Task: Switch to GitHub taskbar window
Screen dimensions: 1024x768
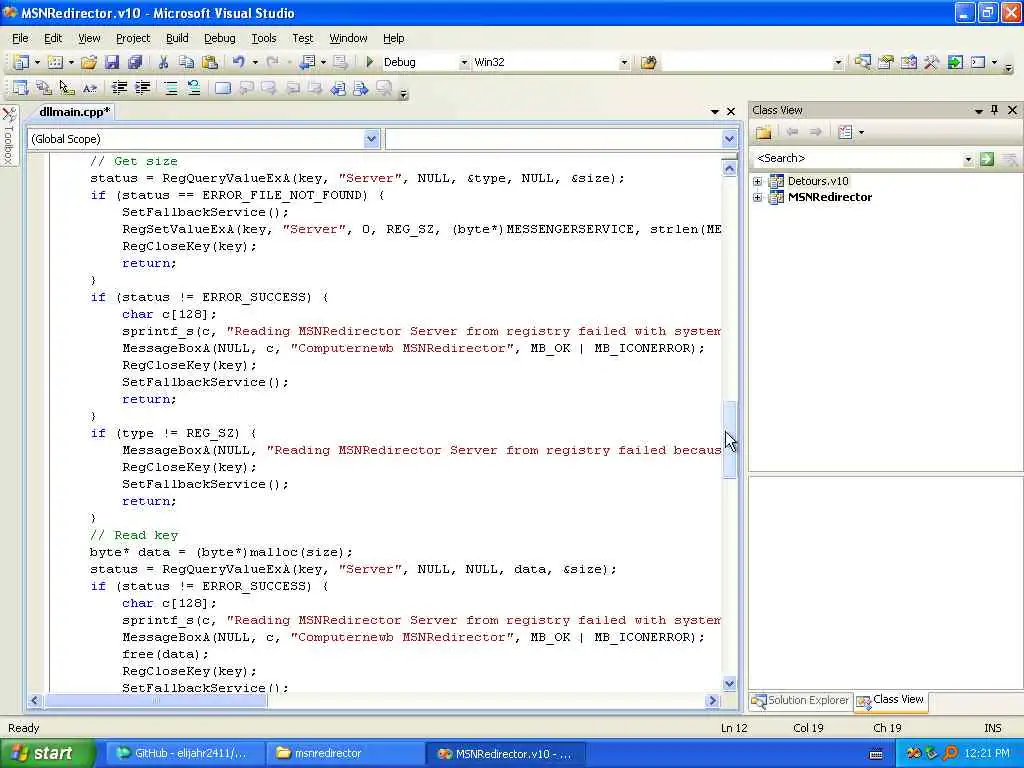Action: [184, 754]
